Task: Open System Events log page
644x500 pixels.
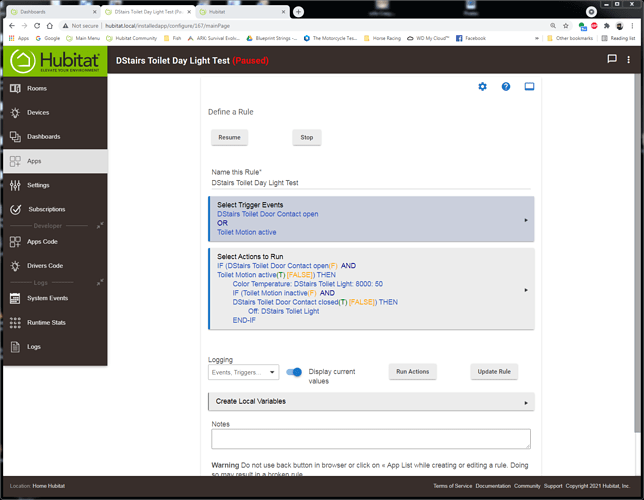Action: click(x=55, y=298)
